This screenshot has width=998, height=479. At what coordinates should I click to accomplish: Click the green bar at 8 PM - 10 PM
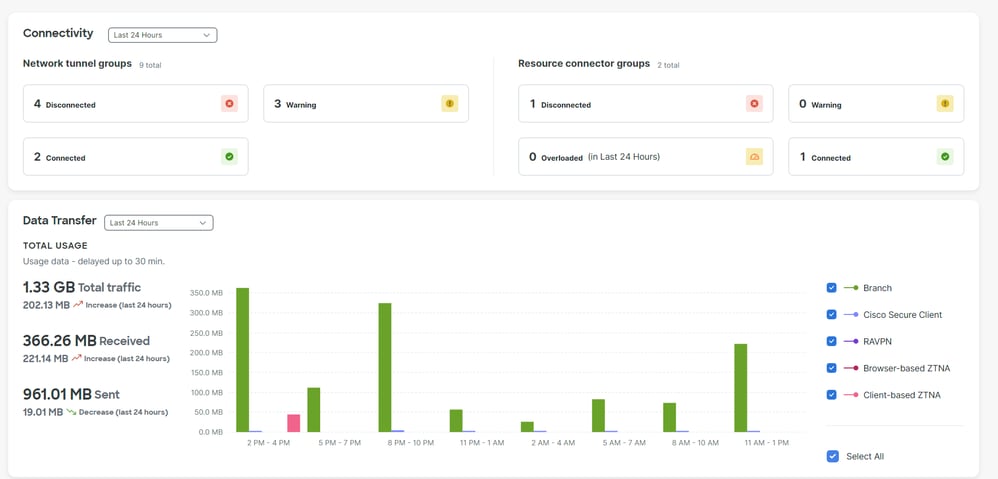coord(385,368)
